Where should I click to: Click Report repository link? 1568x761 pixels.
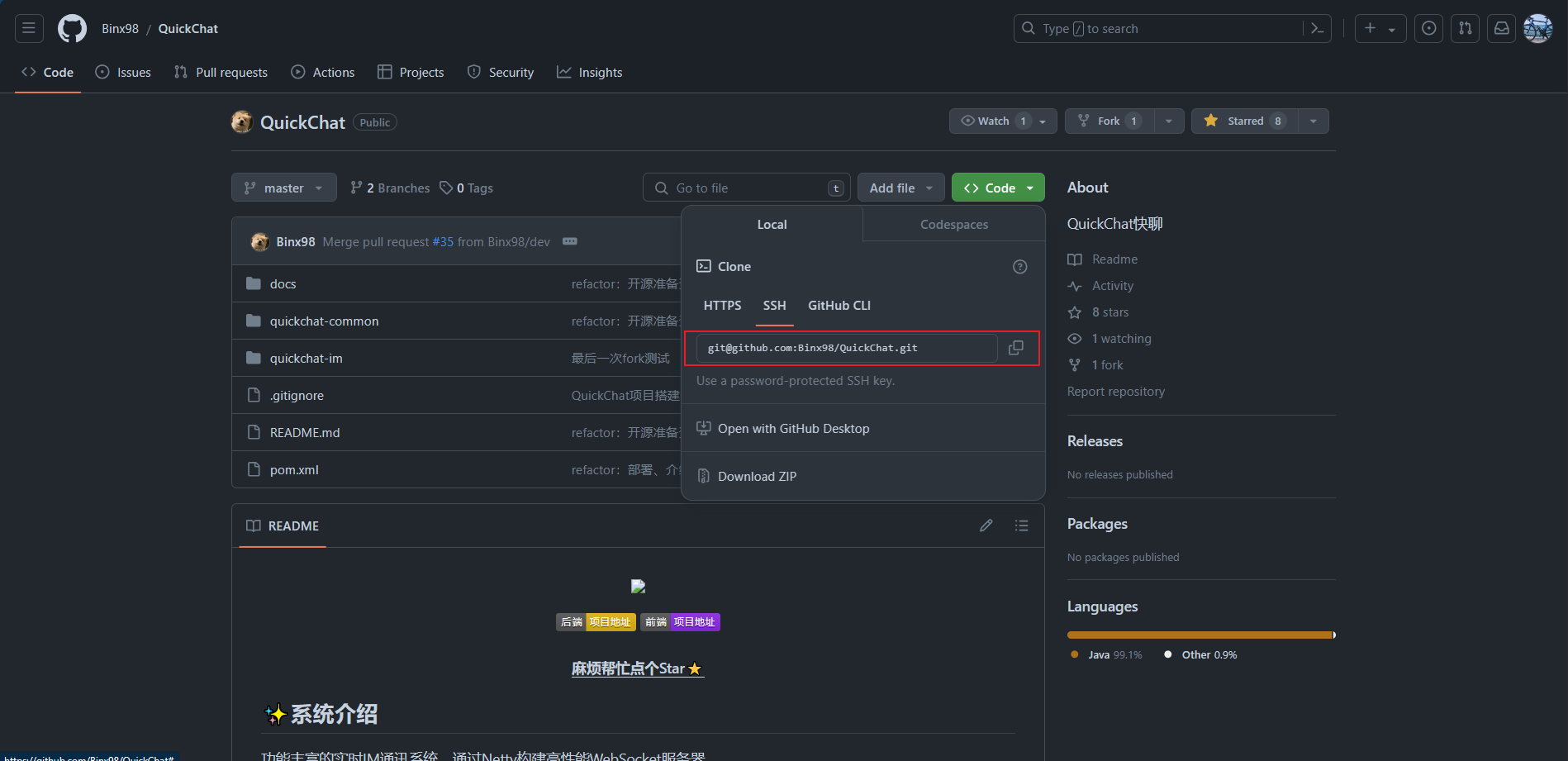coord(1116,391)
